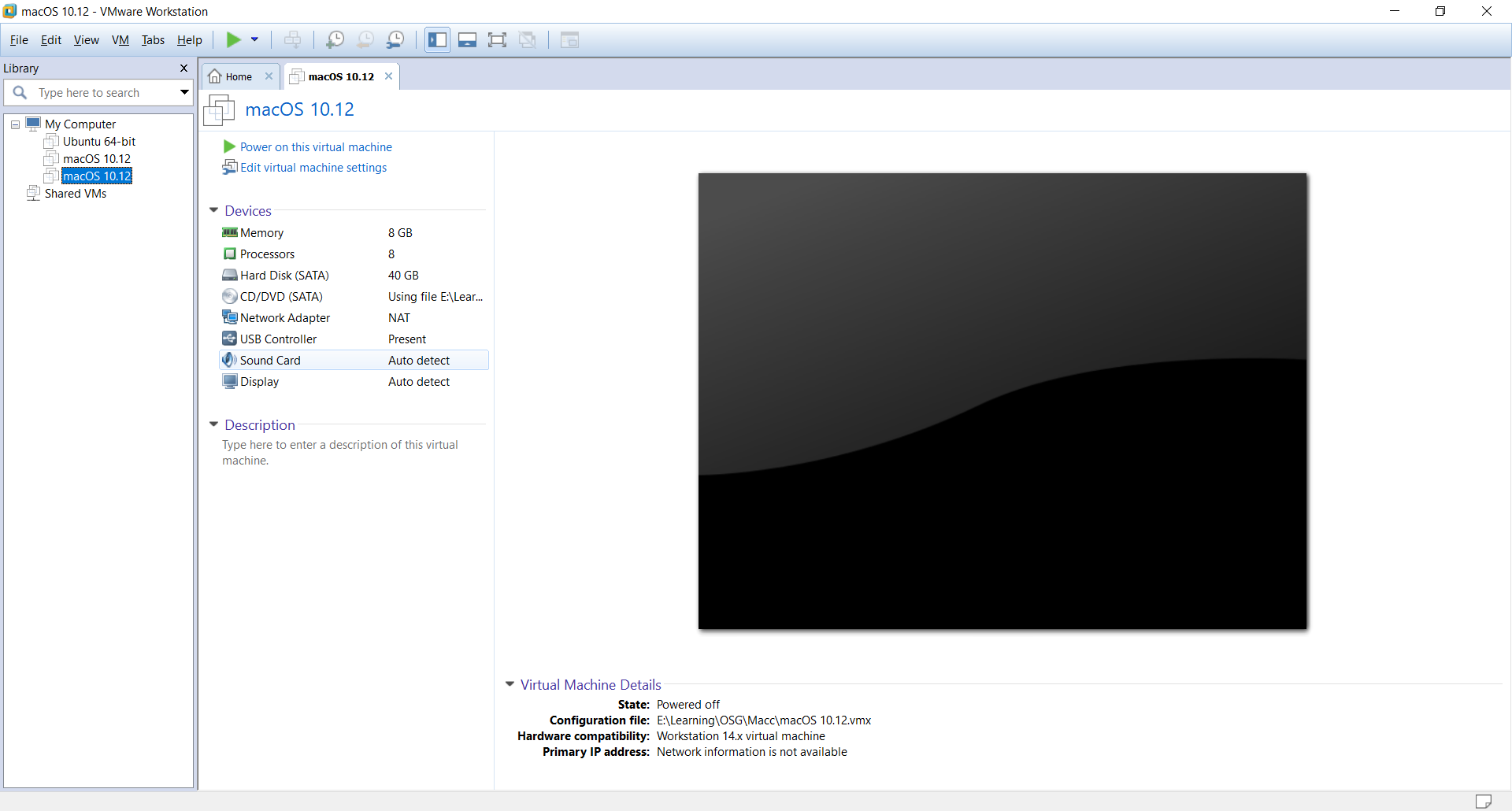Select Shared VMs in the library
The width and height of the screenshot is (1512, 811).
[x=76, y=194]
